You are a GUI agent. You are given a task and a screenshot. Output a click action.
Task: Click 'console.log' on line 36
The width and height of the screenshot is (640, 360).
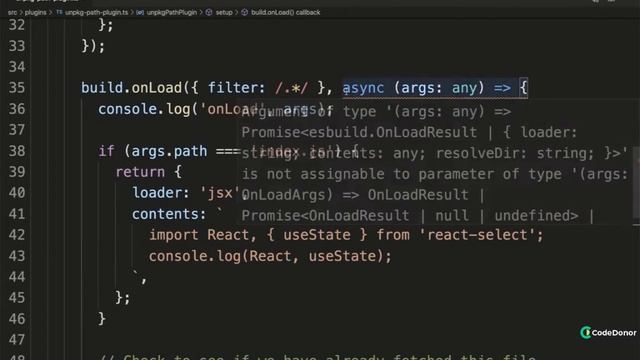tap(144, 109)
